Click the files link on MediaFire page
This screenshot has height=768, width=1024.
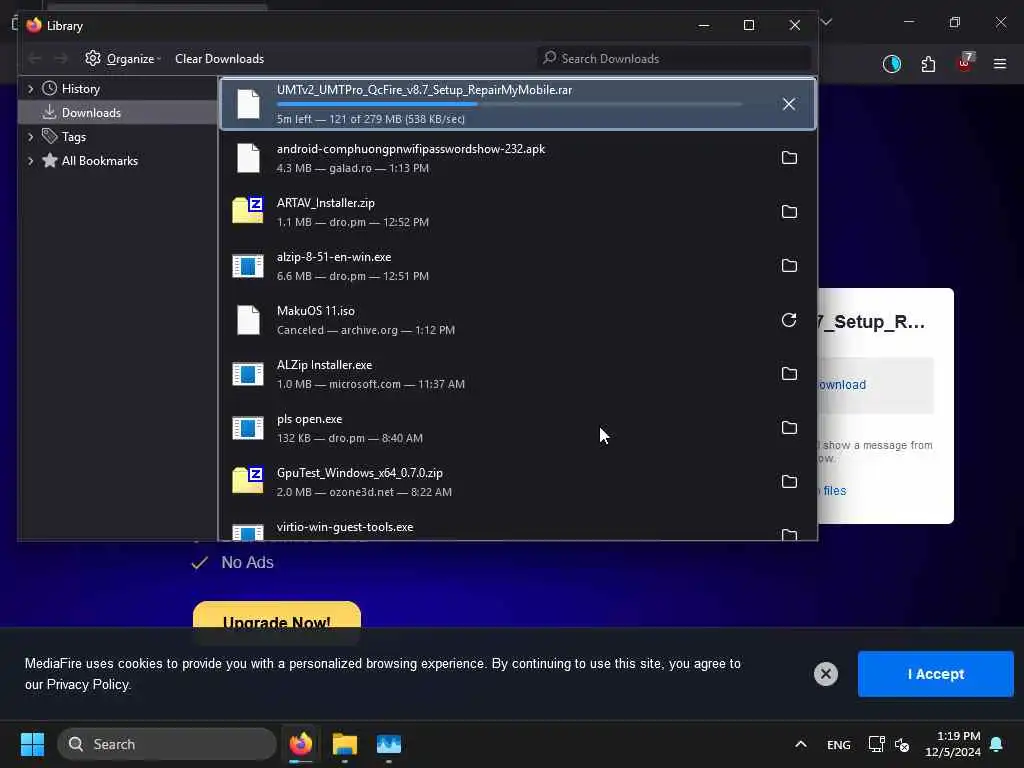coord(833,490)
